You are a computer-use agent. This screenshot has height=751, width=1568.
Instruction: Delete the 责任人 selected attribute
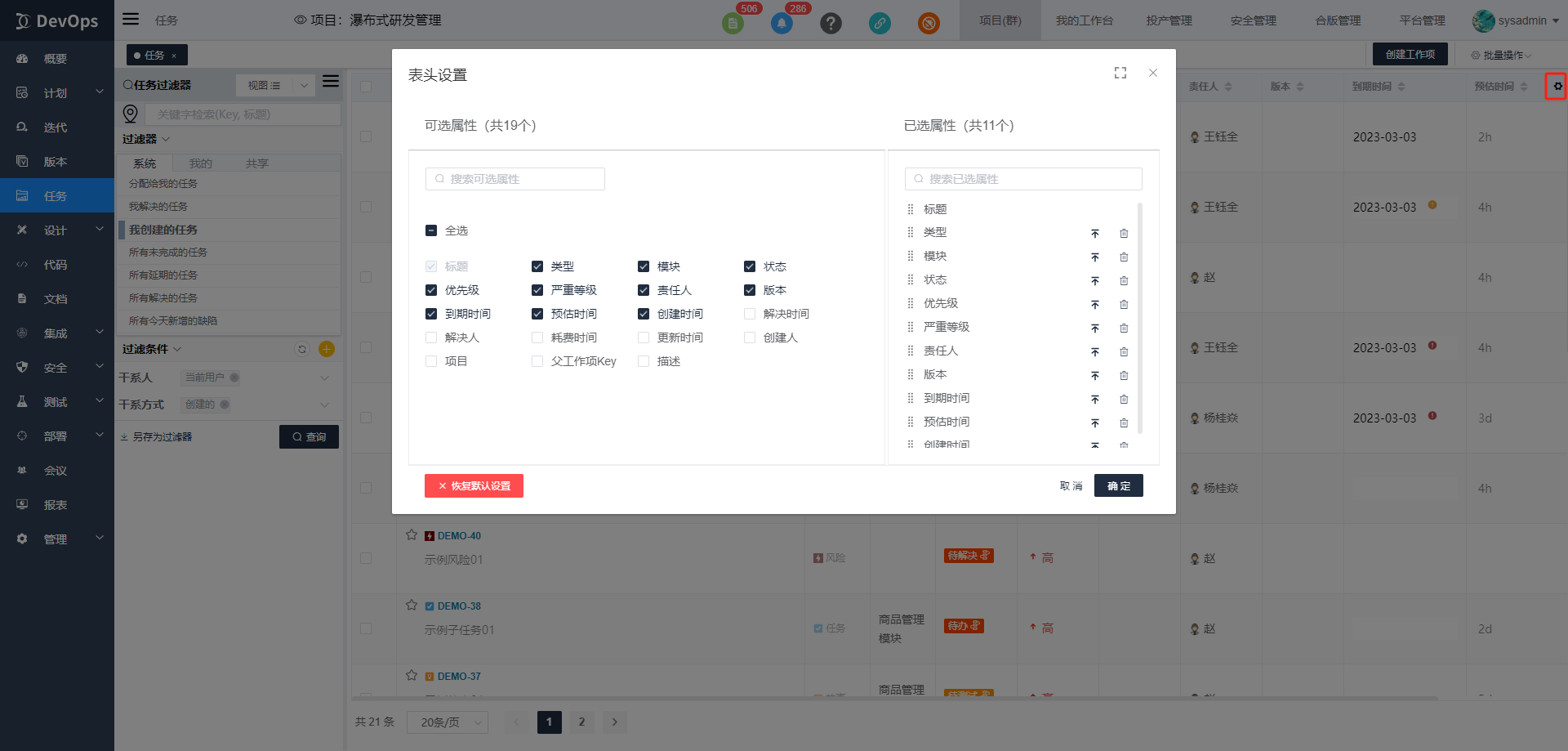[1124, 352]
